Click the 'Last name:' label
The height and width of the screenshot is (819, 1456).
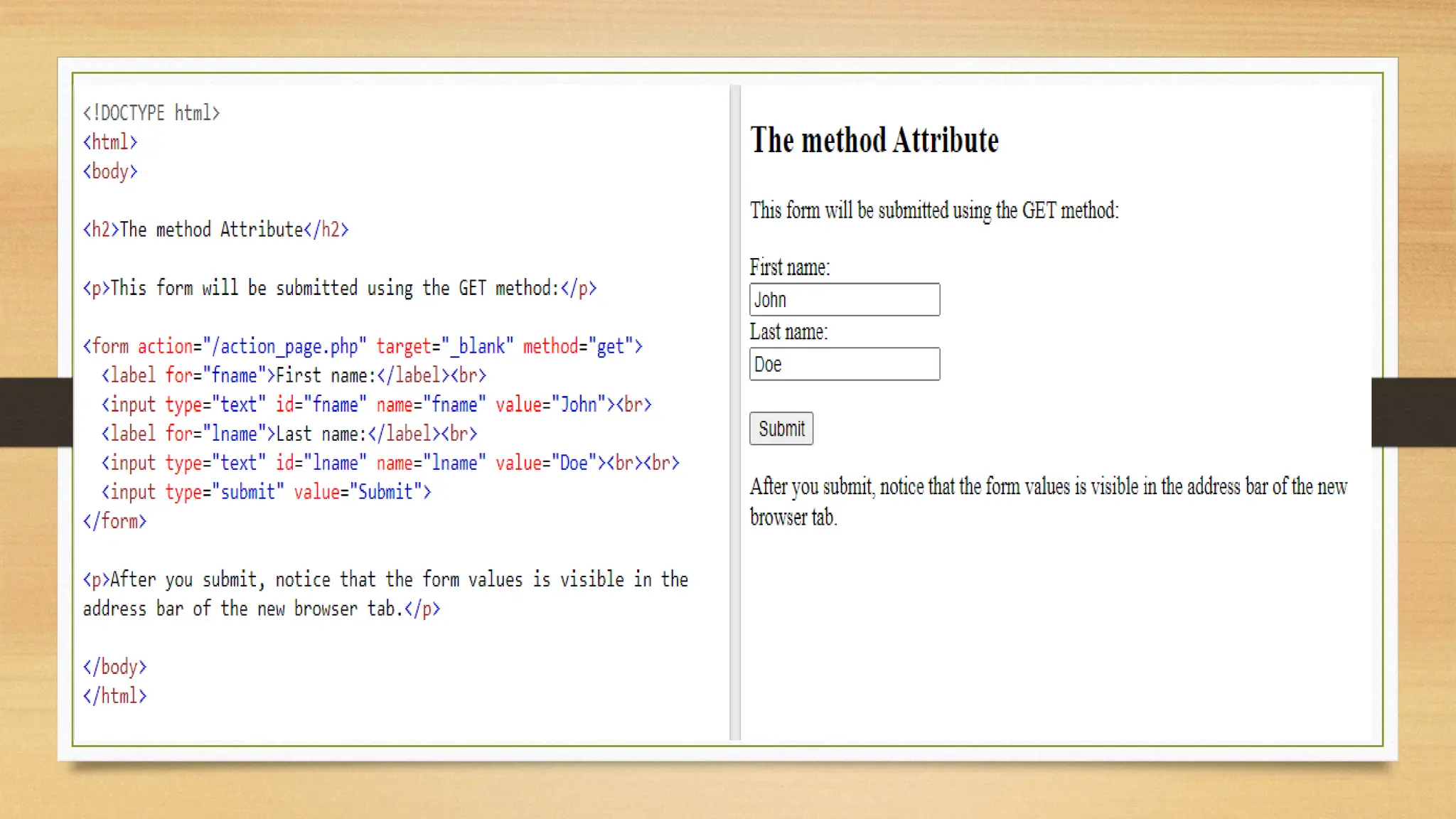click(788, 332)
